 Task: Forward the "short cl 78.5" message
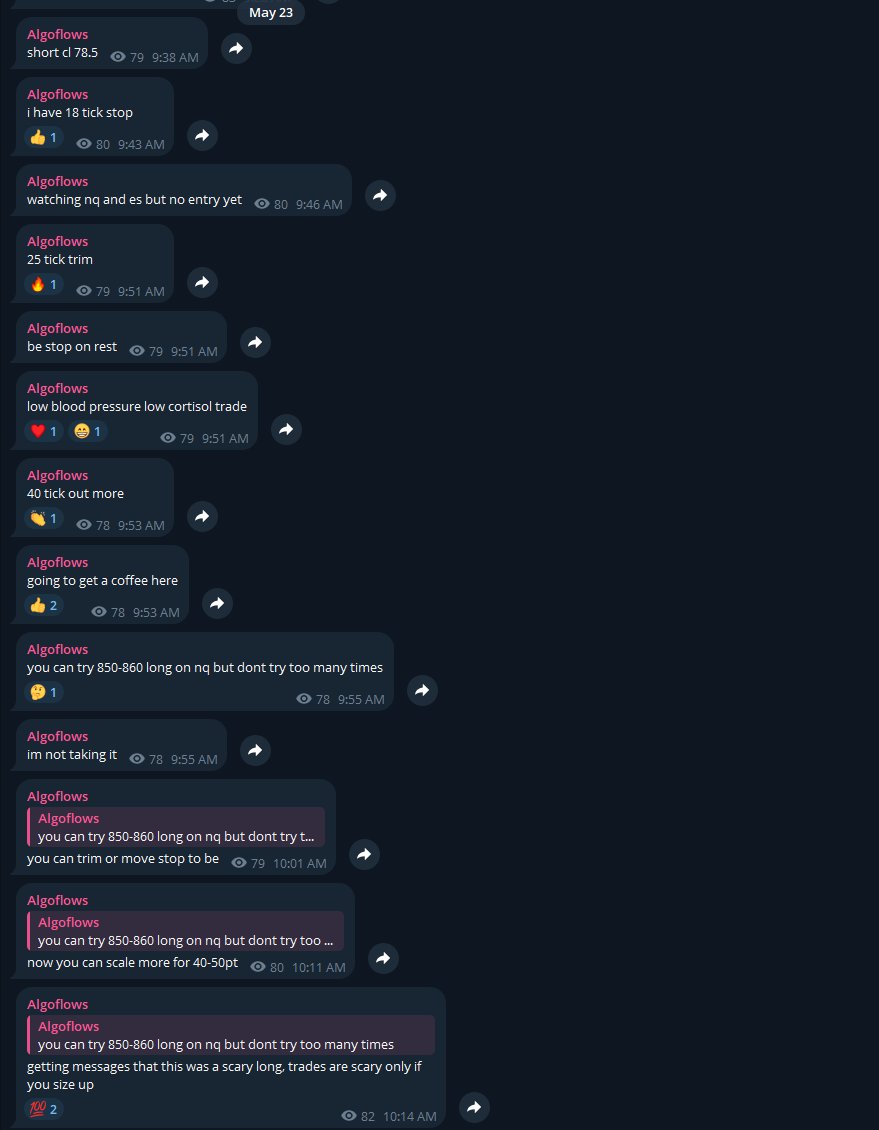(236, 48)
